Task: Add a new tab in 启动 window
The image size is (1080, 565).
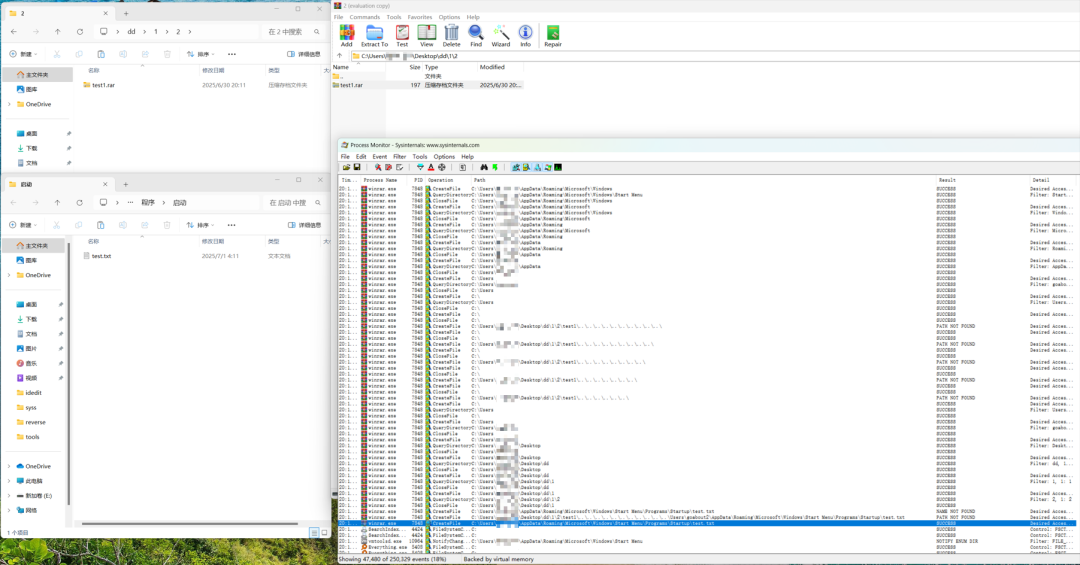Action: point(125,184)
